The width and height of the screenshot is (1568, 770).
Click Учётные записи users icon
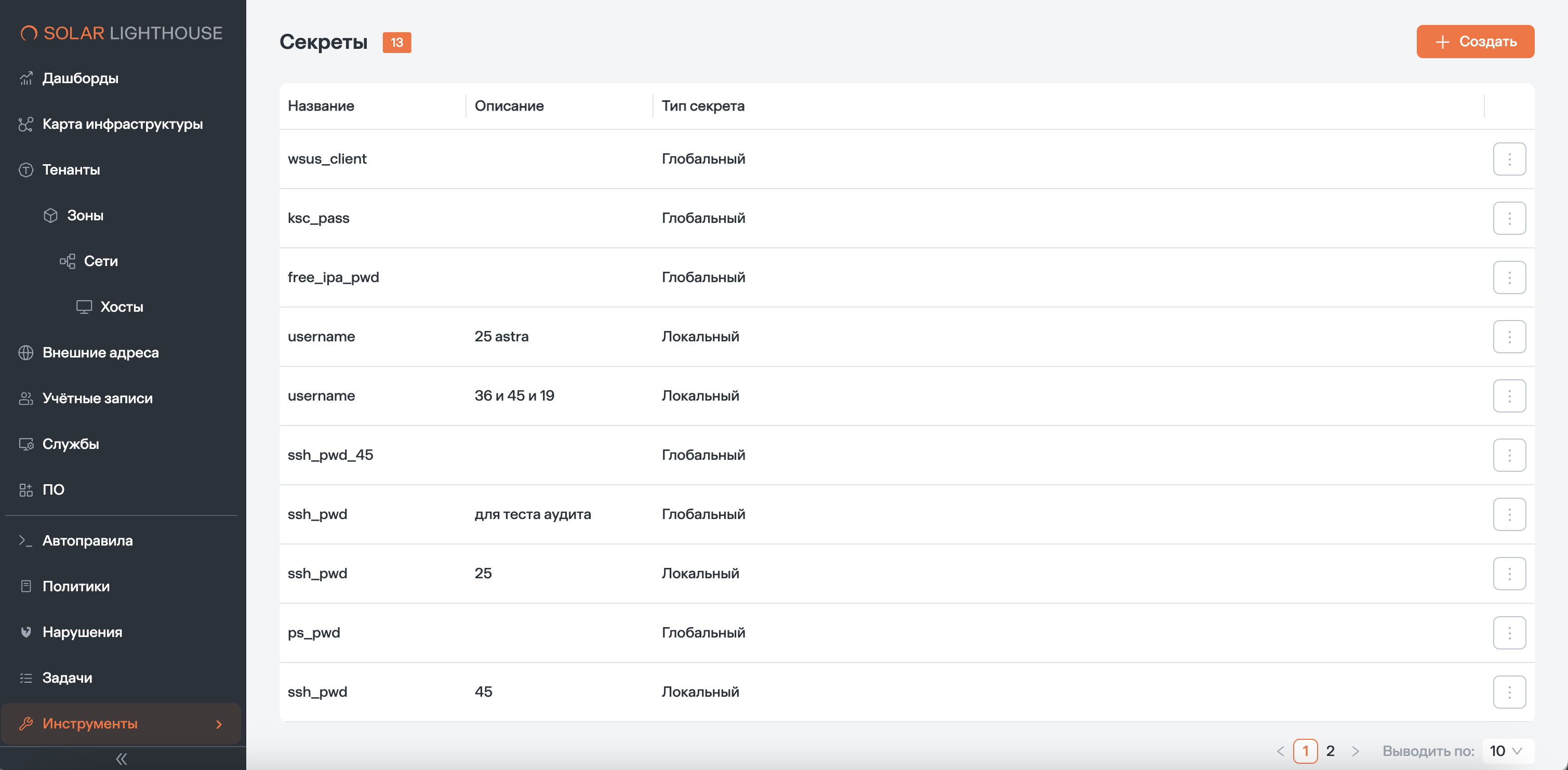pyautogui.click(x=25, y=398)
